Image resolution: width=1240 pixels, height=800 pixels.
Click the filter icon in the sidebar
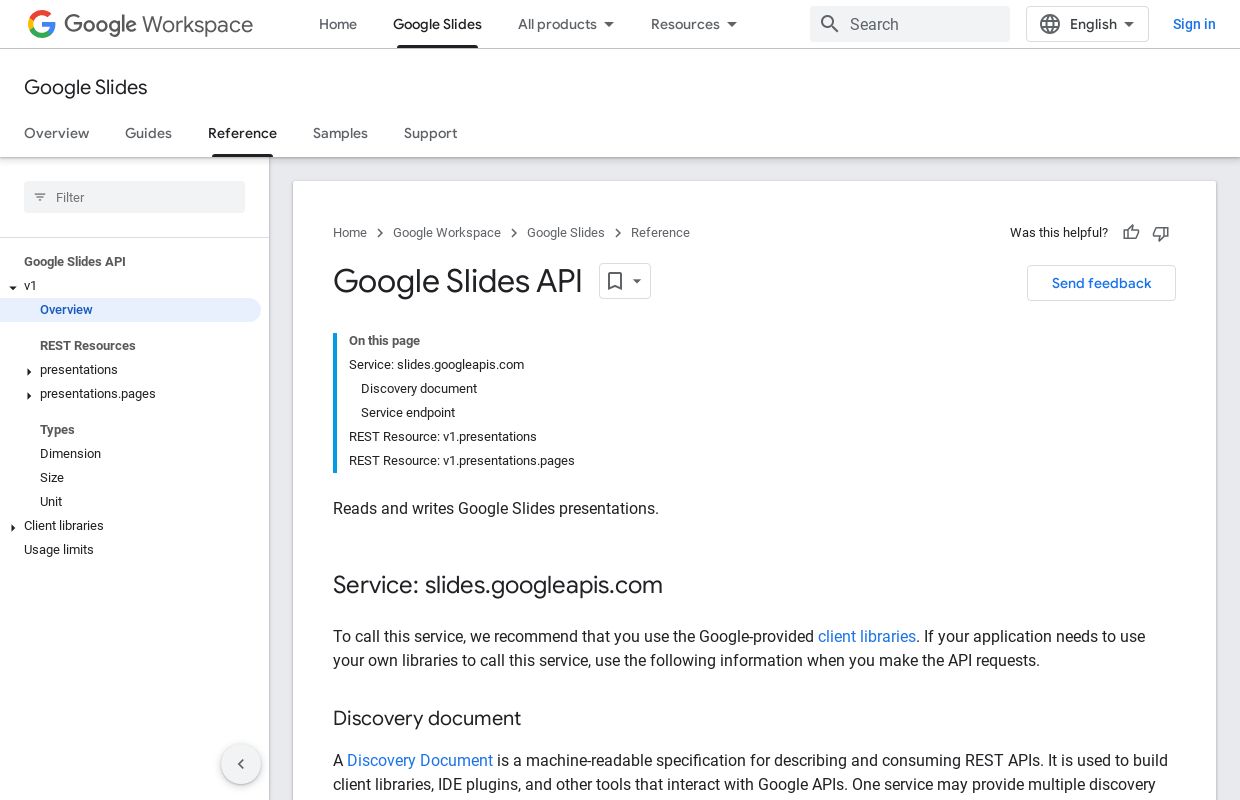click(40, 197)
